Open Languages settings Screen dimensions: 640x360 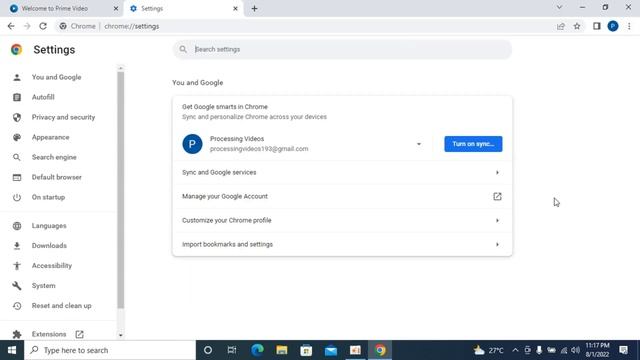[x=49, y=226]
